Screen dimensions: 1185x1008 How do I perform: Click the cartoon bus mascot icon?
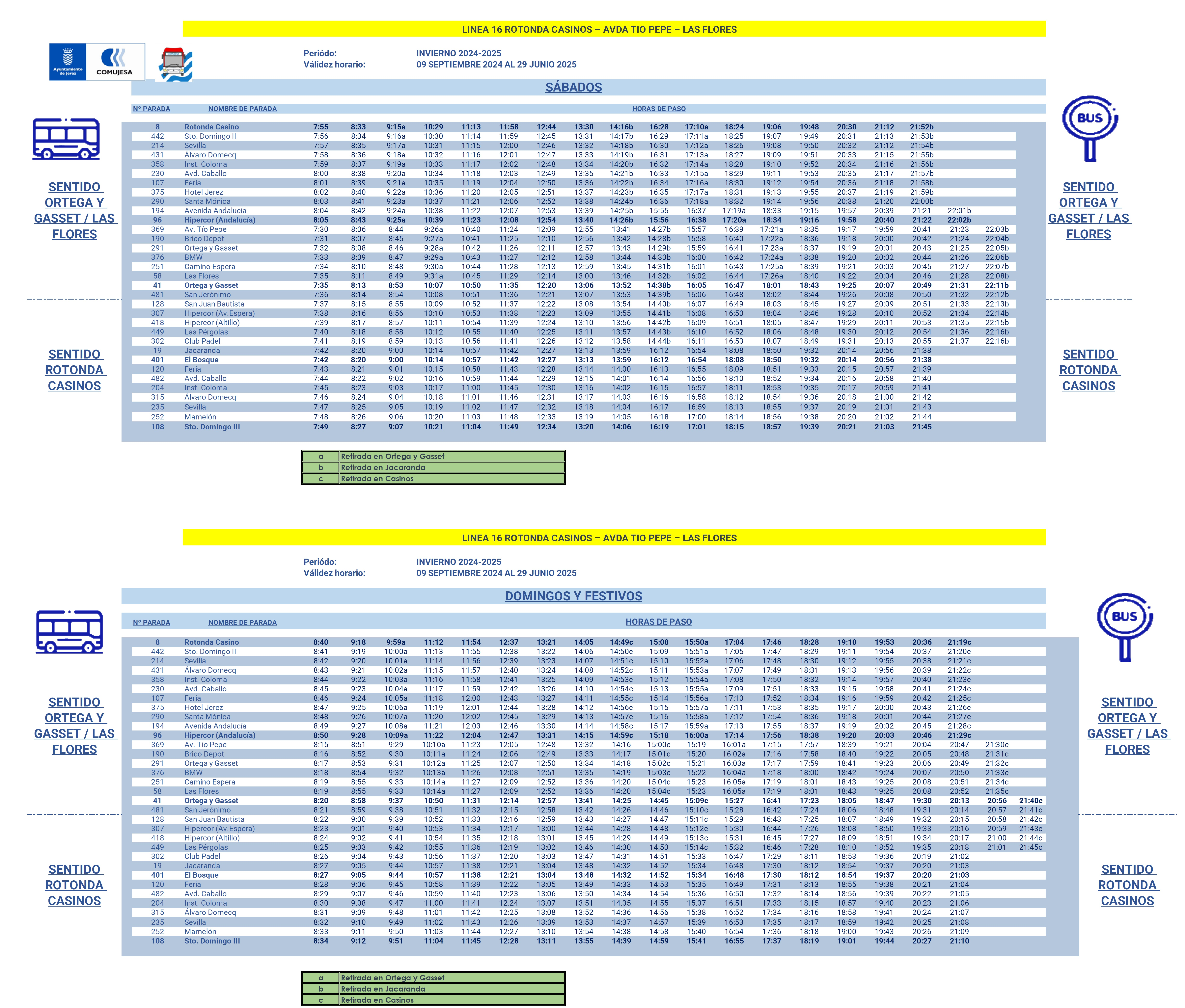[x=174, y=64]
